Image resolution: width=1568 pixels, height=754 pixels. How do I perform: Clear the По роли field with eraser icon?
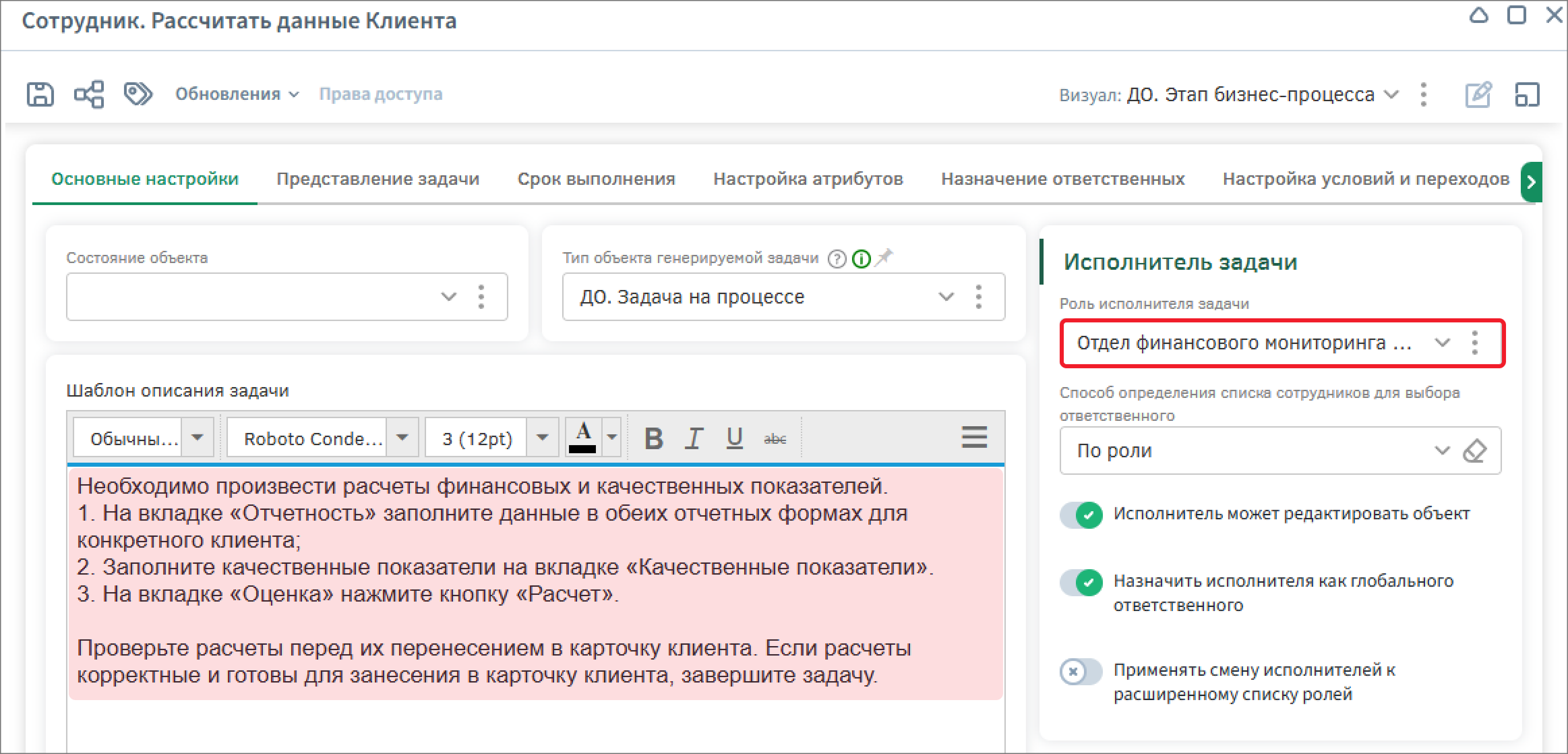[x=1475, y=451]
